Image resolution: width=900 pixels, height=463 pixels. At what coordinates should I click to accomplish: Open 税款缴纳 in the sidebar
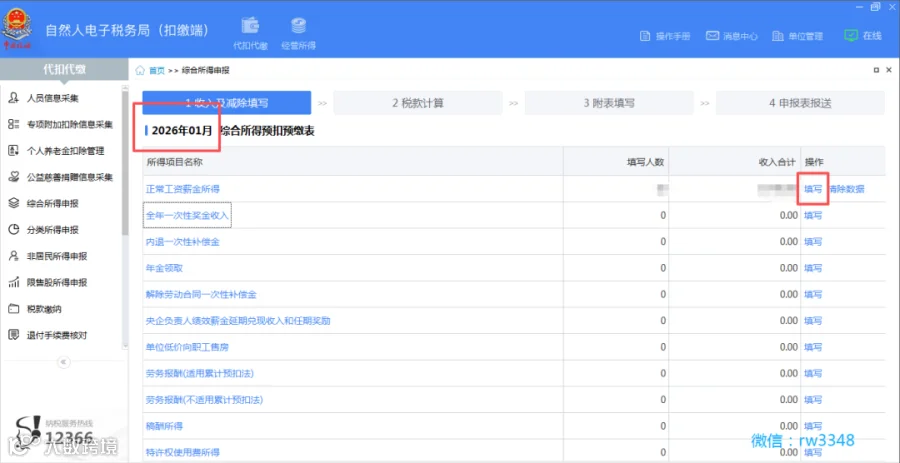[x=44, y=309]
